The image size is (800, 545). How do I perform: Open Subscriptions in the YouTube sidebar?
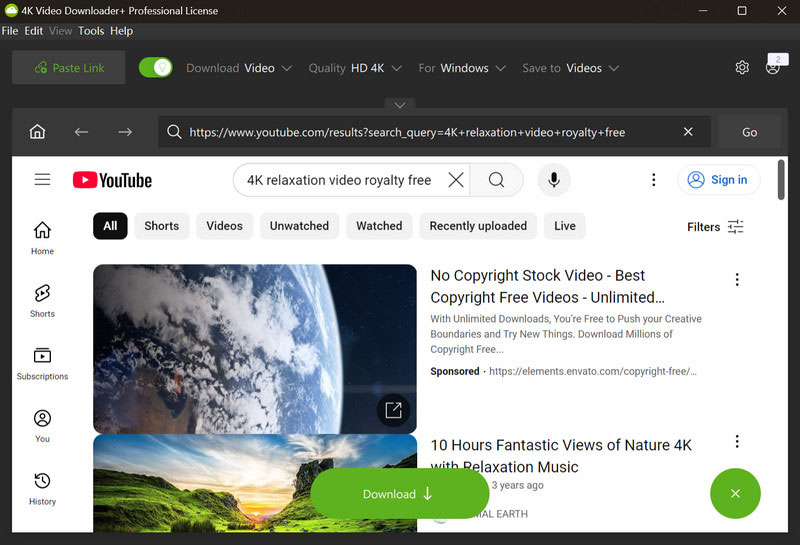(42, 363)
